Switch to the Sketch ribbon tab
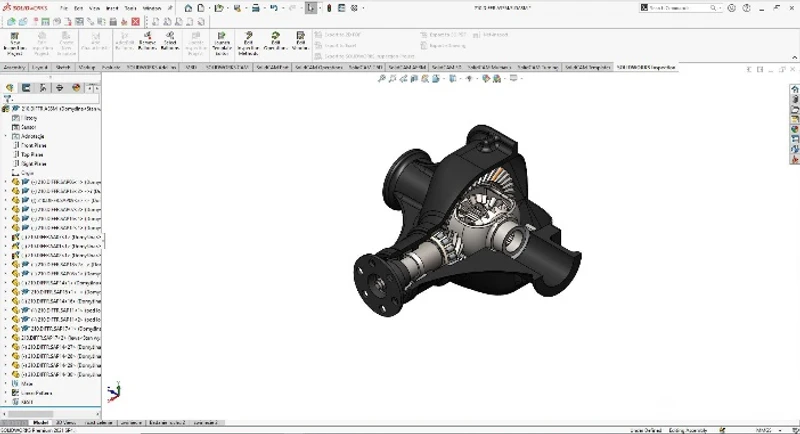 [63, 67]
